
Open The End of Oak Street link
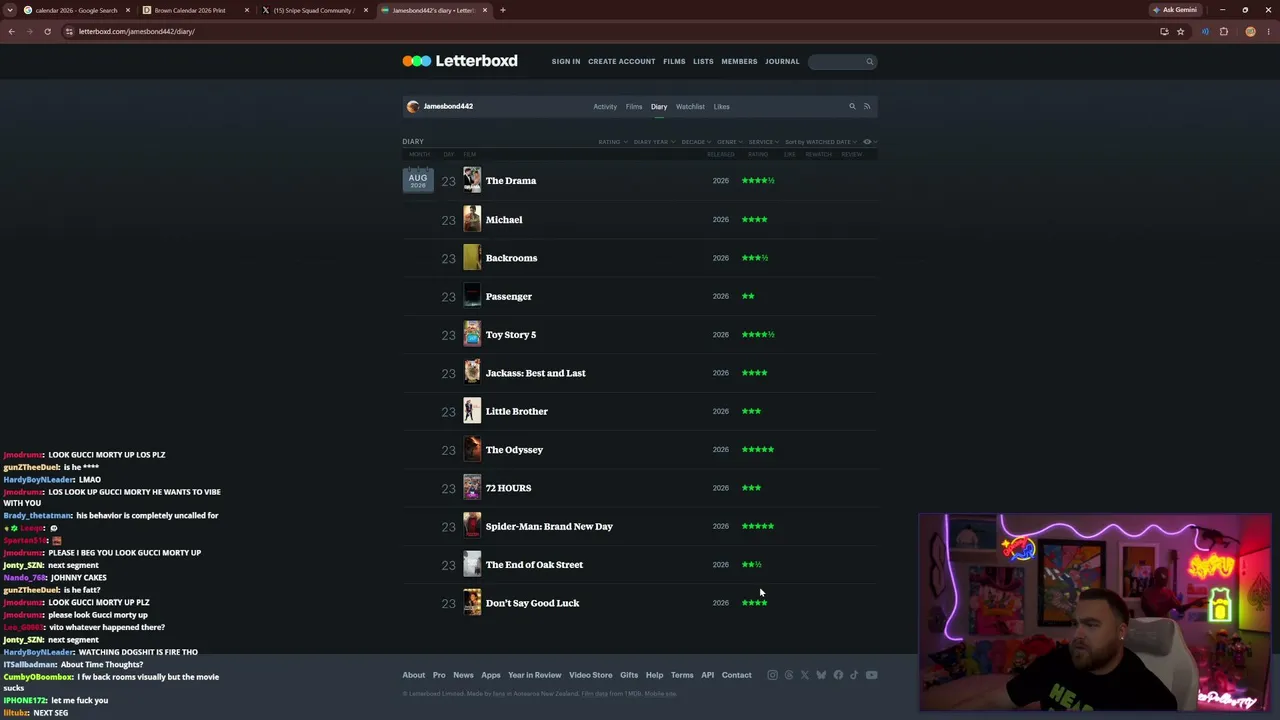tap(534, 565)
